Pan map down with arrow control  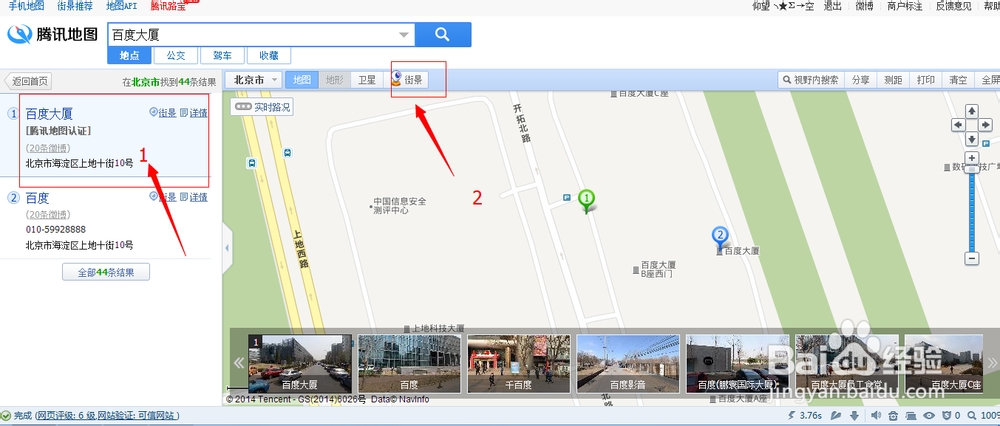point(971,138)
